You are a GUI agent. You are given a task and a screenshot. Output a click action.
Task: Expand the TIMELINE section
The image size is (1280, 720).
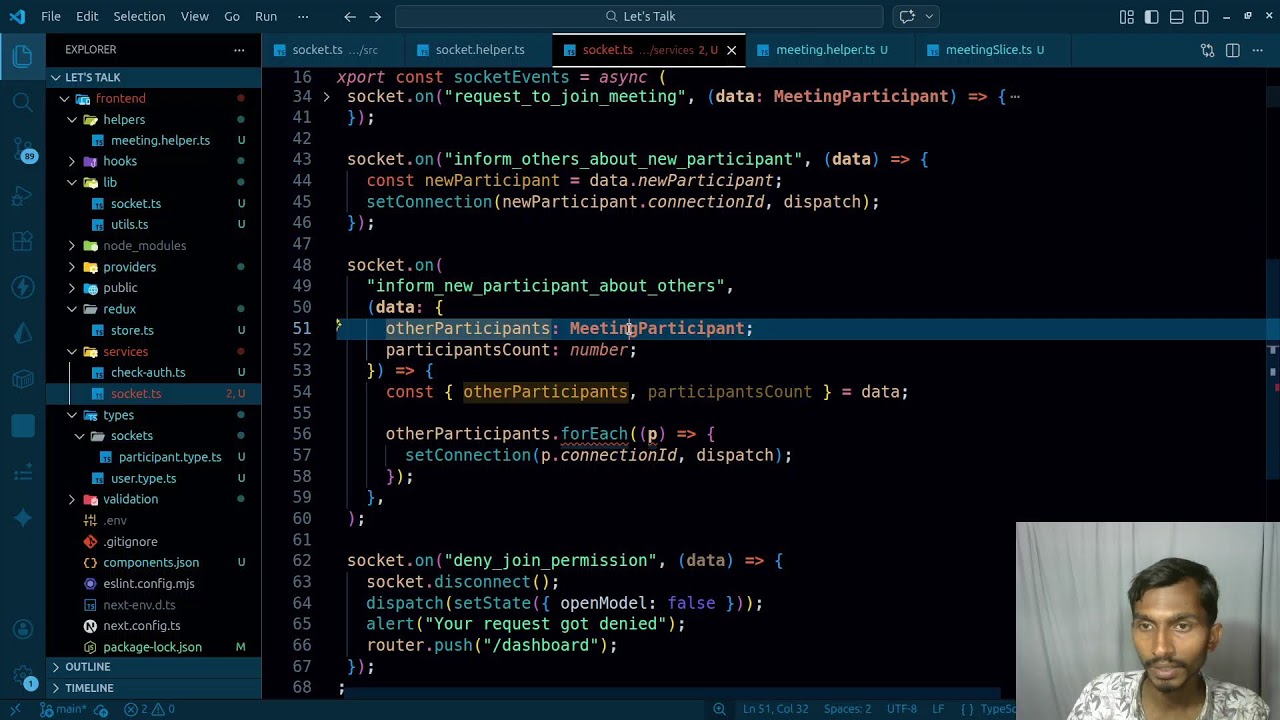[153, 688]
